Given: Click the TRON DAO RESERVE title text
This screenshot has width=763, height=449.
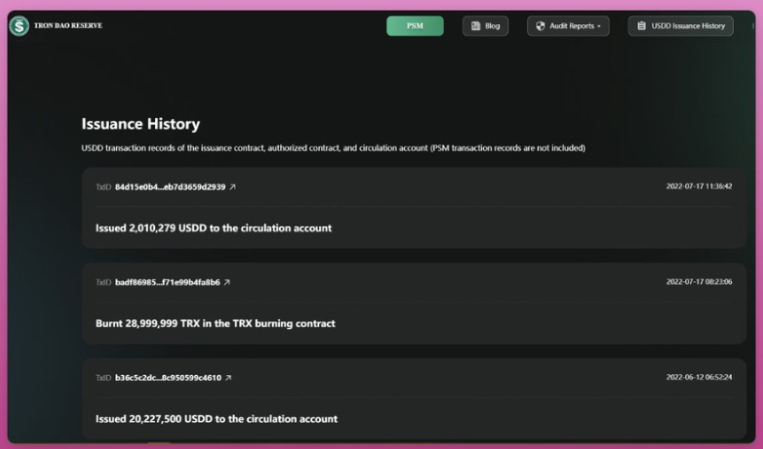Looking at the screenshot, I should (x=68, y=26).
